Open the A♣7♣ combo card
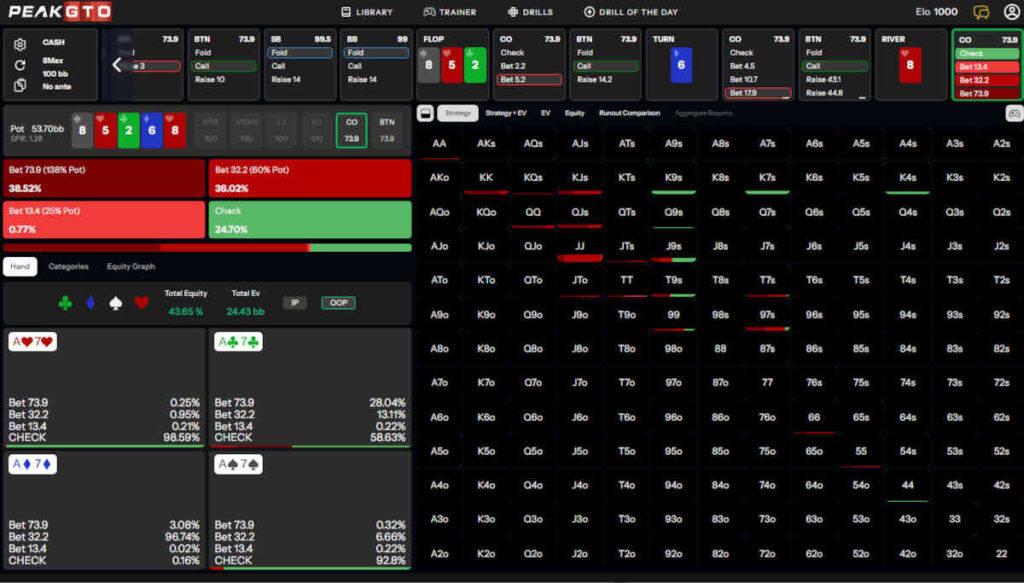 [310, 388]
